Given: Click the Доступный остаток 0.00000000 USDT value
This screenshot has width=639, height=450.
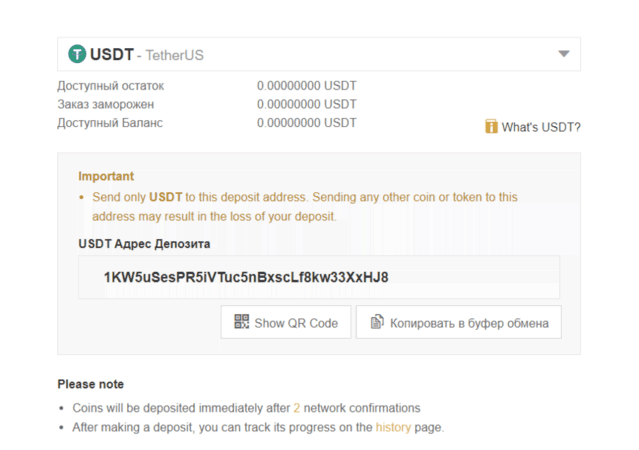Looking at the screenshot, I should tap(306, 86).
